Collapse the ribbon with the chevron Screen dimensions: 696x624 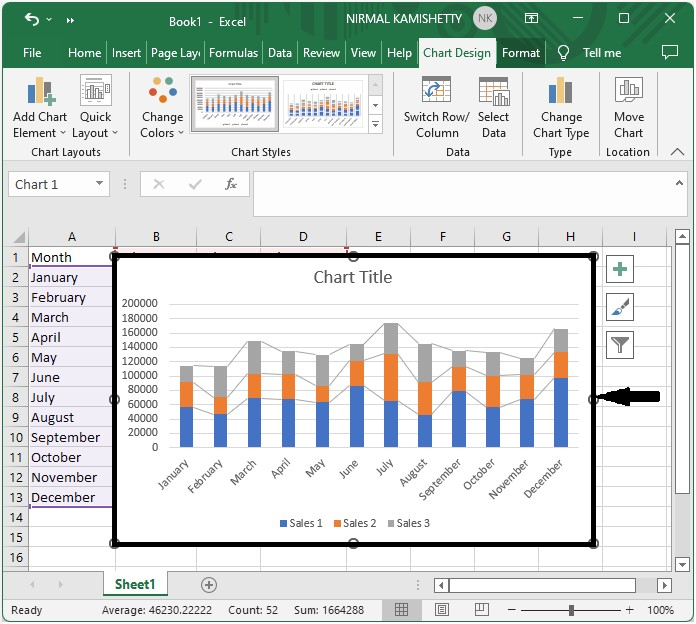tap(677, 152)
